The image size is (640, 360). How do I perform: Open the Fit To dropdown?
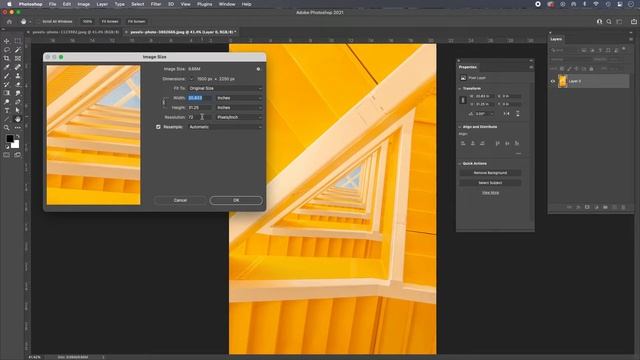pyautogui.click(x=225, y=88)
